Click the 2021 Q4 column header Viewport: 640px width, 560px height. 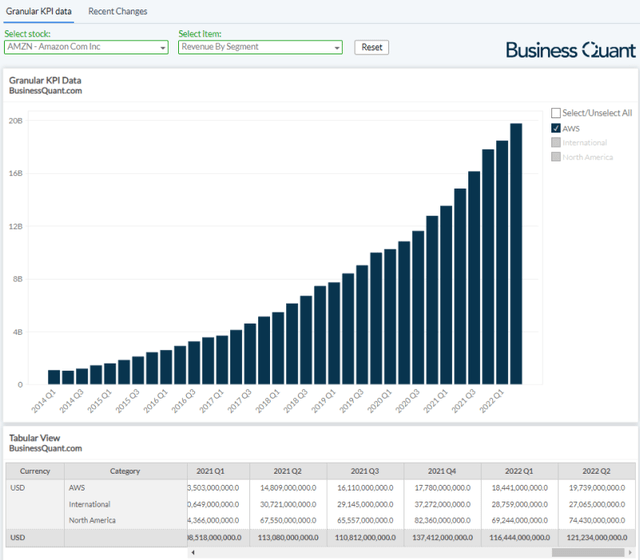(442, 471)
